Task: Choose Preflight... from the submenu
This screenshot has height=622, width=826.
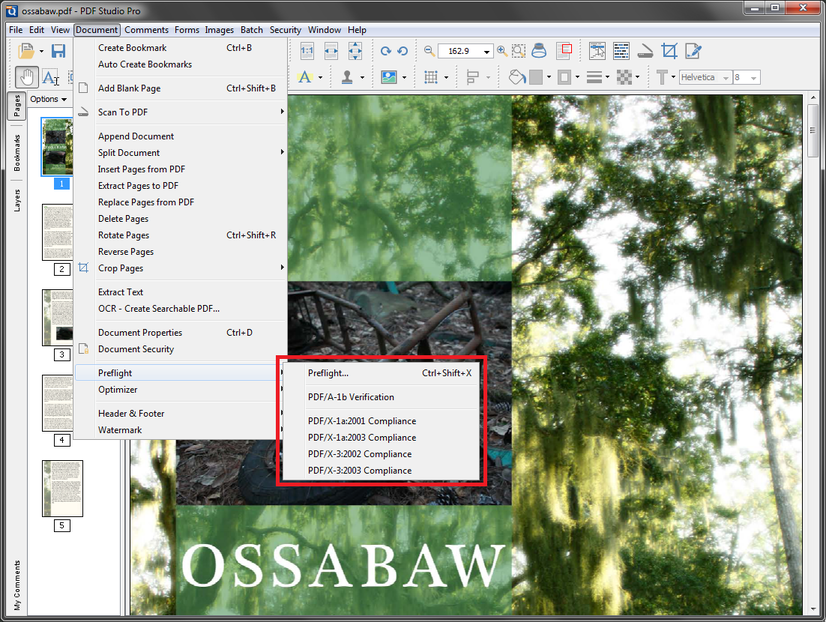Action: [381, 373]
